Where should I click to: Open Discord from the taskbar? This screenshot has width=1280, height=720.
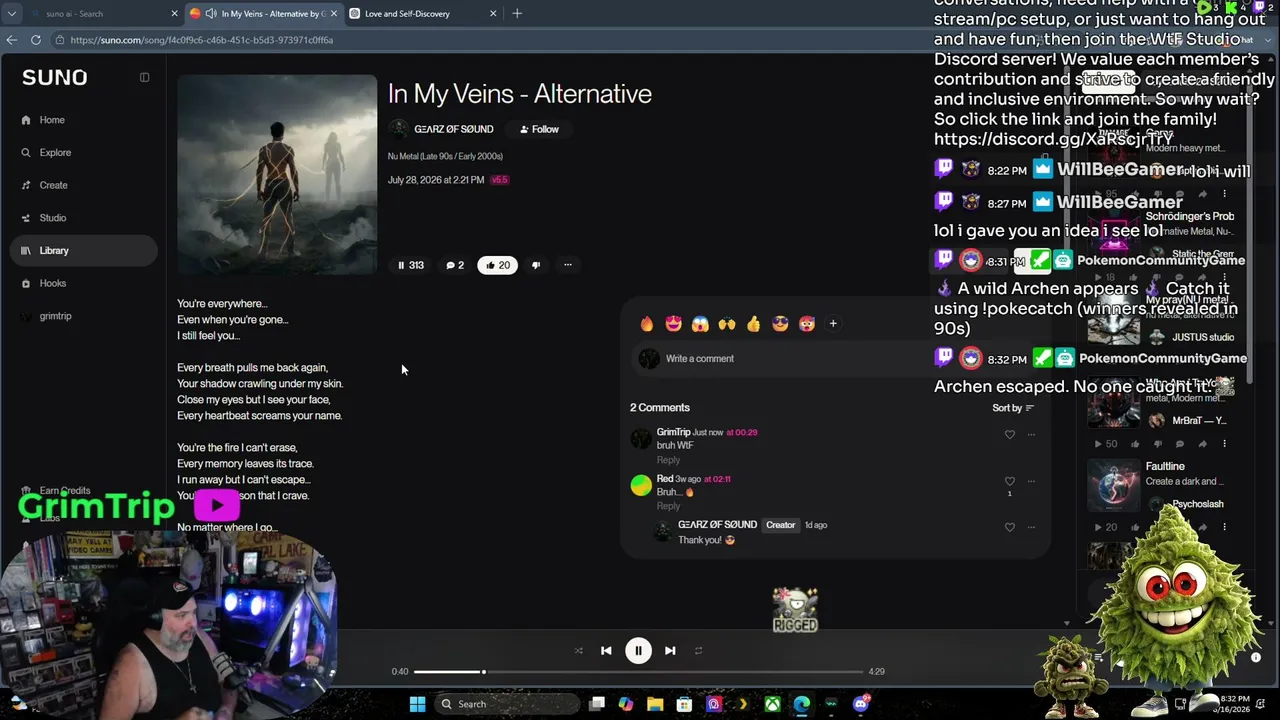[861, 704]
